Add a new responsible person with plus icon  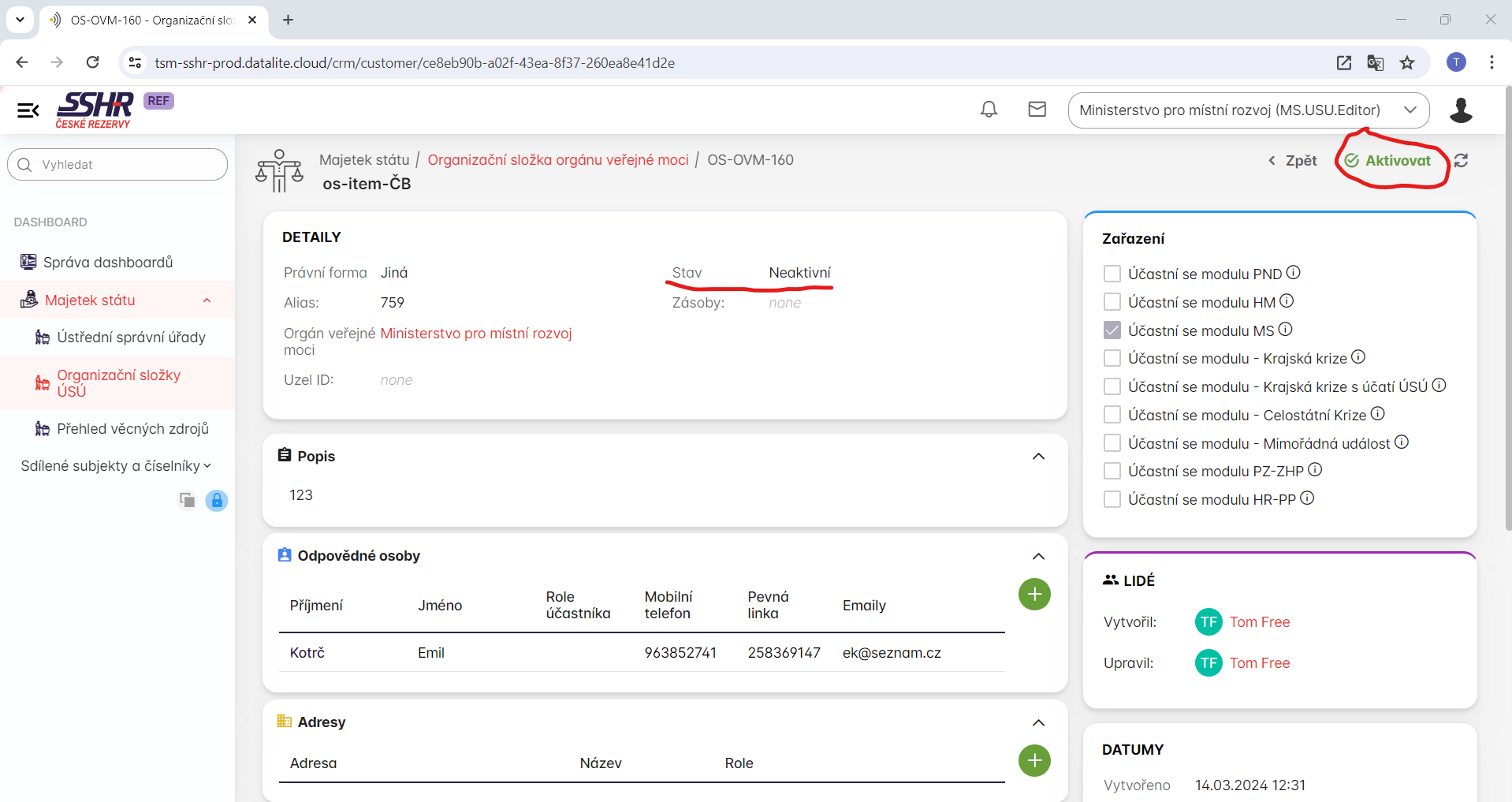[x=1034, y=594]
